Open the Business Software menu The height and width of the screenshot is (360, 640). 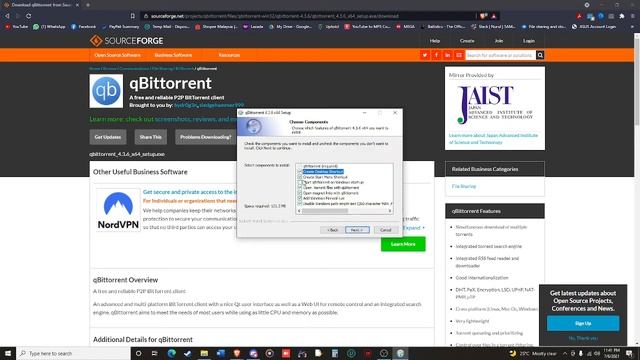(x=173, y=55)
